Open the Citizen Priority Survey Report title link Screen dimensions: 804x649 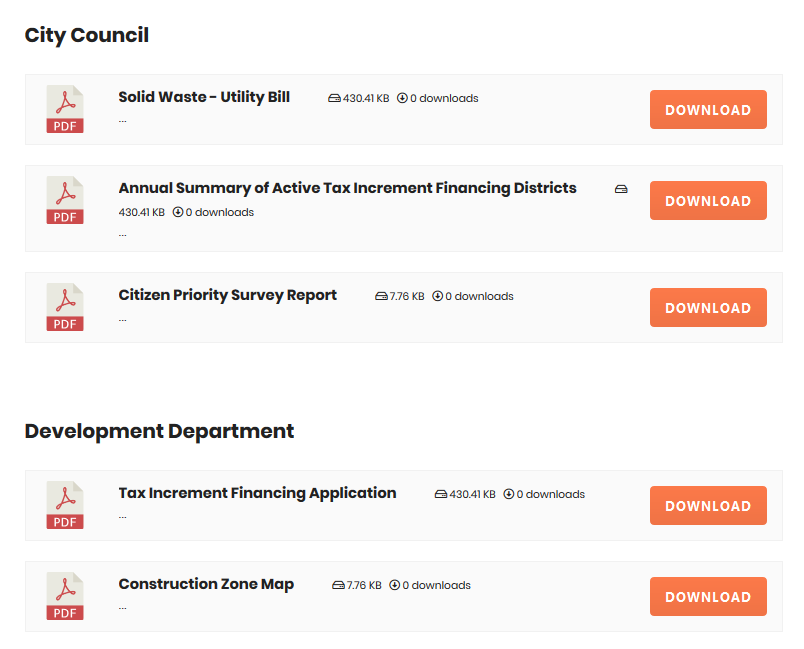(x=228, y=295)
